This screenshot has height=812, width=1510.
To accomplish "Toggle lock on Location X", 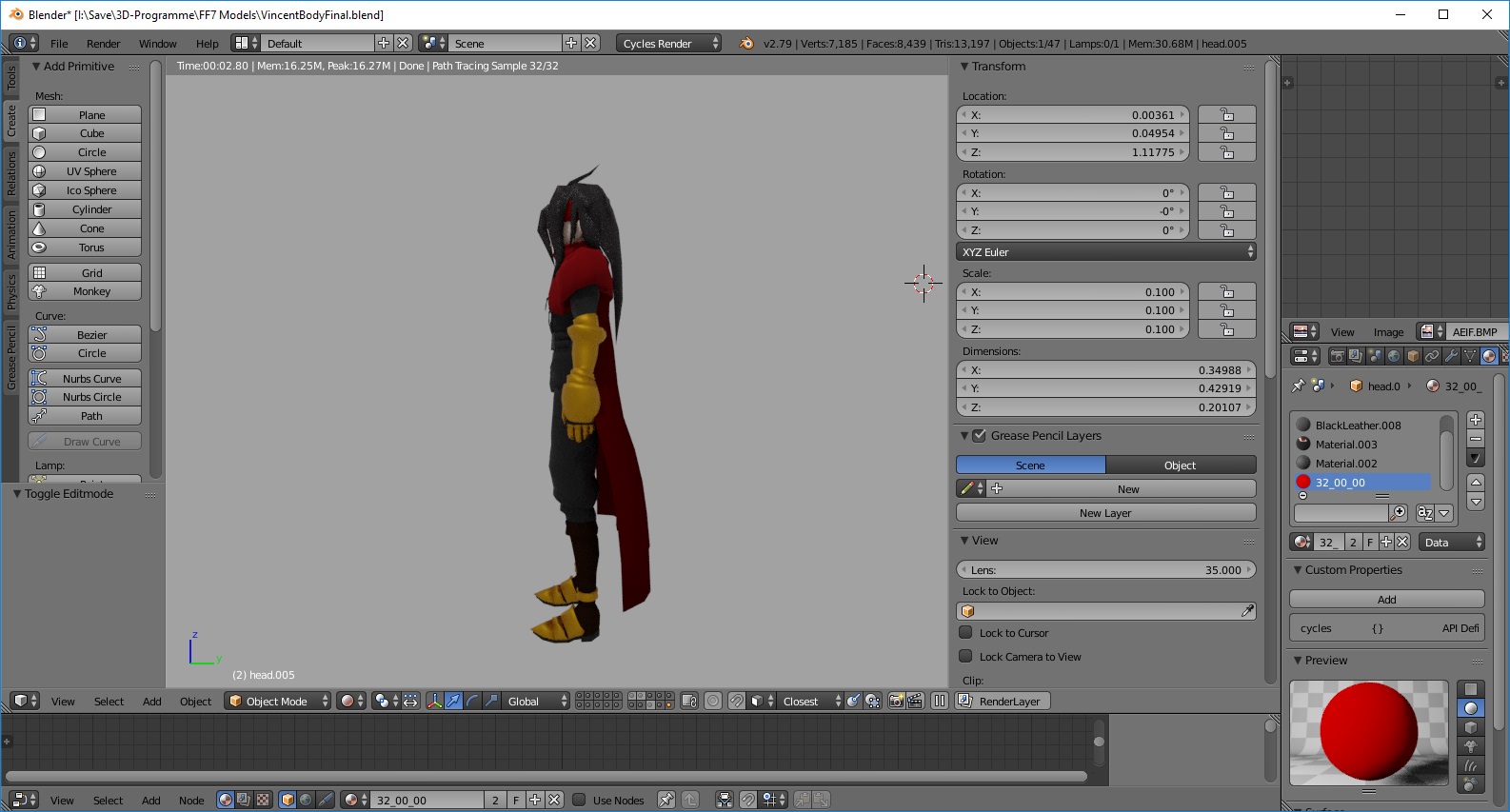I will tap(1227, 115).
